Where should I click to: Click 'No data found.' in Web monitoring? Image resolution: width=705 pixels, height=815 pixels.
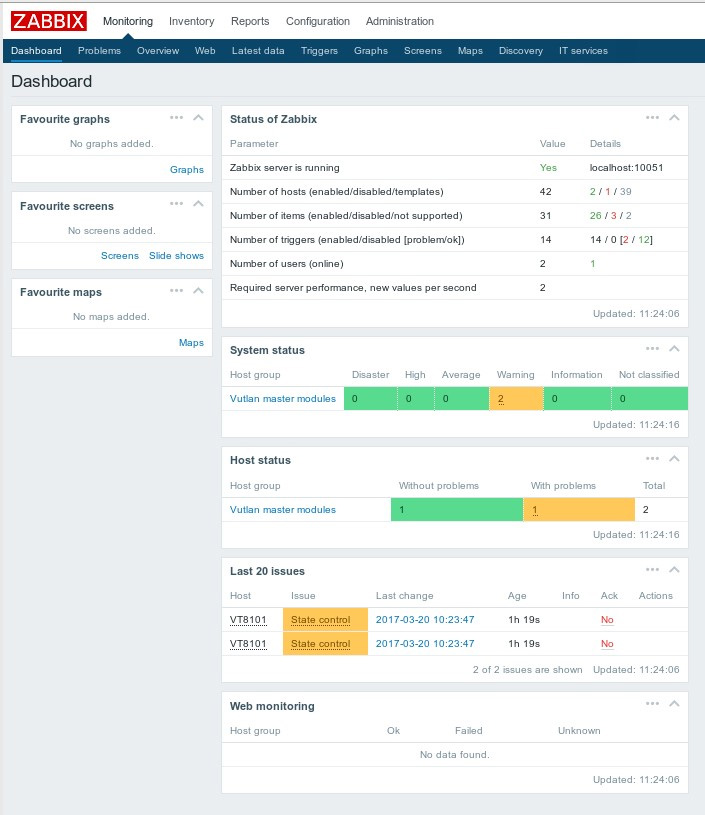pyautogui.click(x=455, y=755)
